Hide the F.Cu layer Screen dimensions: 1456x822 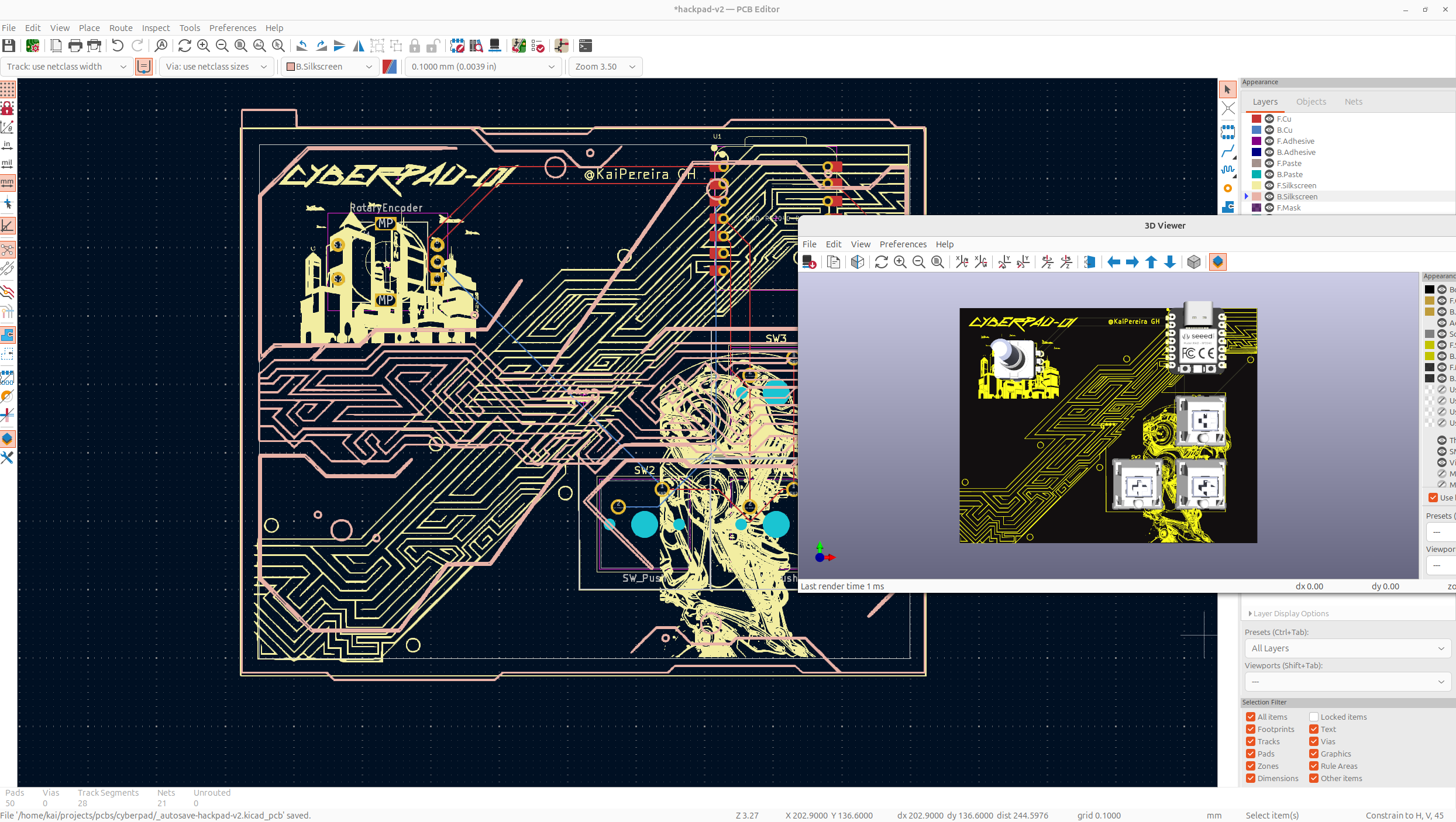click(x=1269, y=118)
